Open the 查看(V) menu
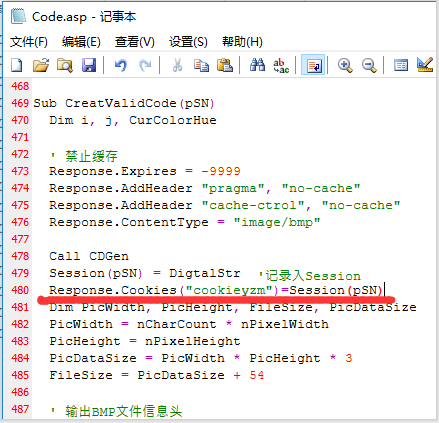The height and width of the screenshot is (423, 439). tap(135, 42)
